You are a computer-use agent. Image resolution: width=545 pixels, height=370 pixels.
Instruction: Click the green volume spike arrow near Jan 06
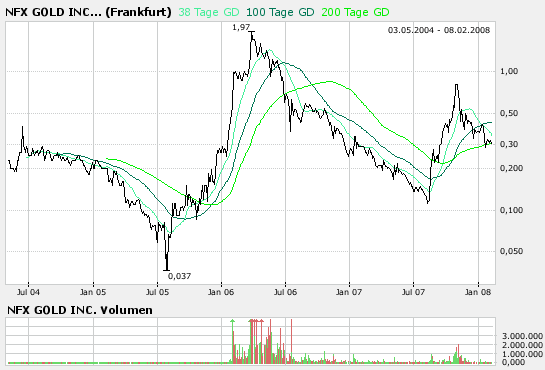233,321
